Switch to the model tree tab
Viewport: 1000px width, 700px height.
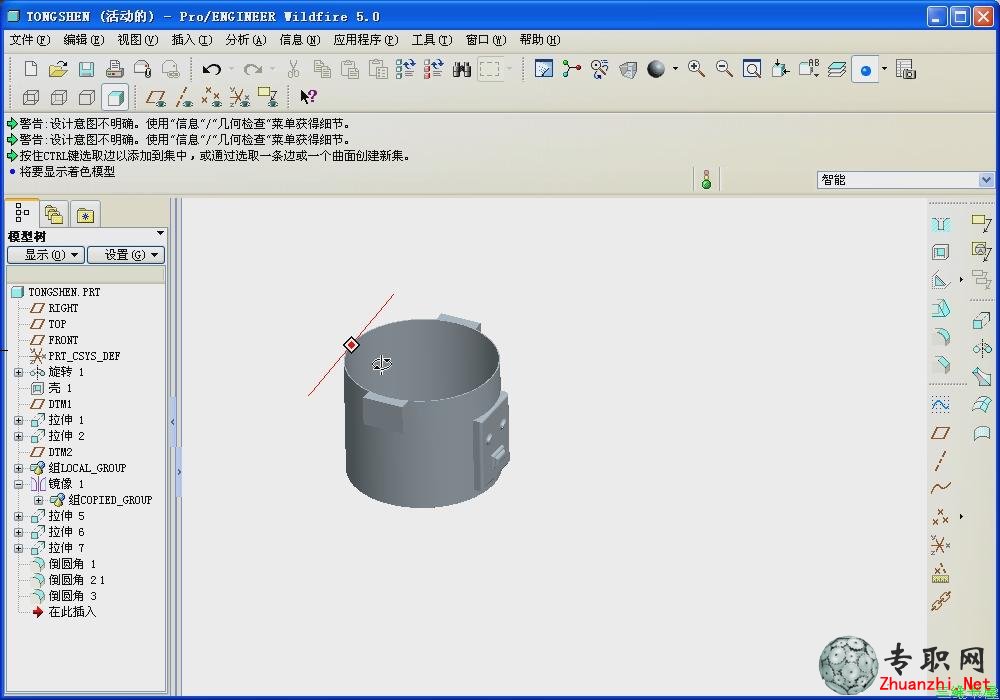coord(22,213)
